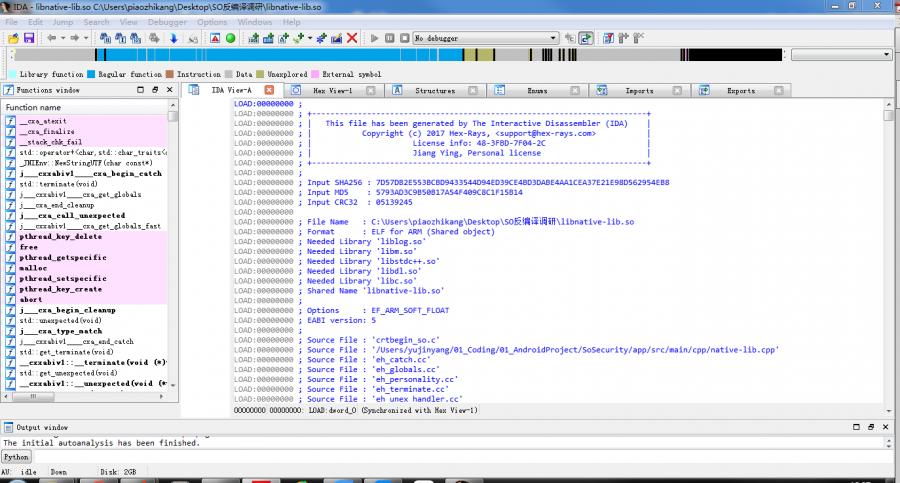Click the third binoculars search icon
This screenshot has height=483, width=900.
[x=135, y=38]
